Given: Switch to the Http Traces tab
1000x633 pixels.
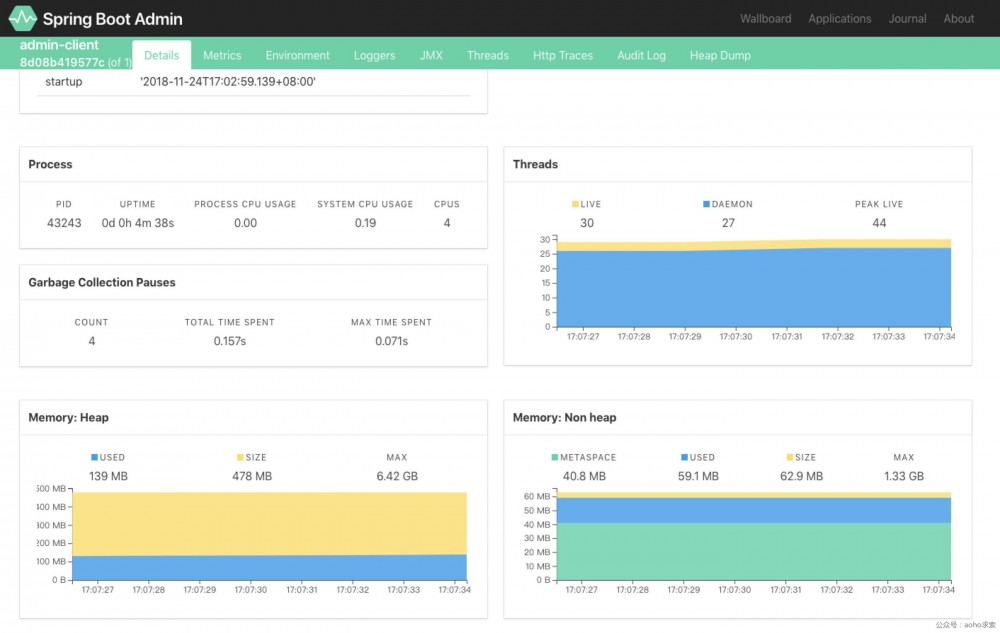Looking at the screenshot, I should pyautogui.click(x=563, y=55).
